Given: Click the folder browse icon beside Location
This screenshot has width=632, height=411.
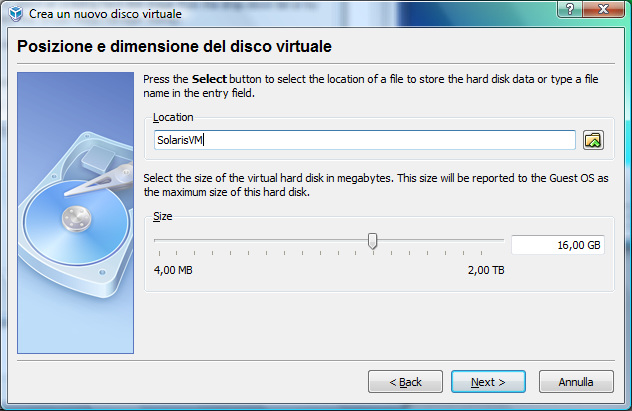Looking at the screenshot, I should click(x=594, y=140).
